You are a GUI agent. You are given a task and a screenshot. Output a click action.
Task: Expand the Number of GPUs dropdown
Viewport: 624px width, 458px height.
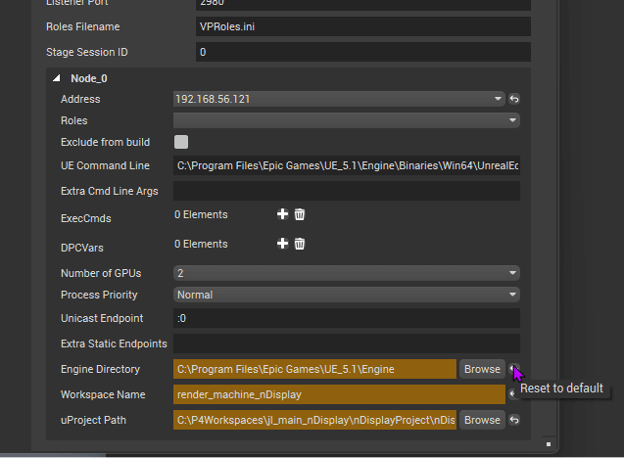coord(345,273)
